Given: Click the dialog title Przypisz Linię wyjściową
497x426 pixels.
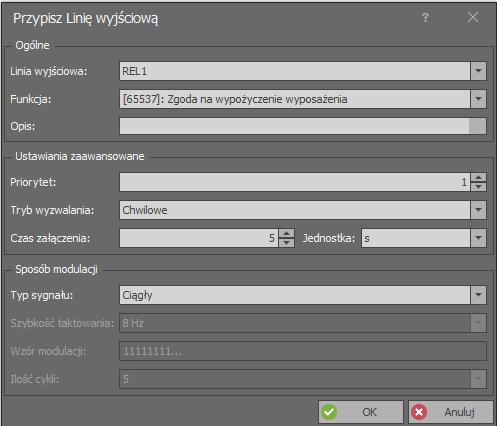Looking at the screenshot, I should (85, 18).
